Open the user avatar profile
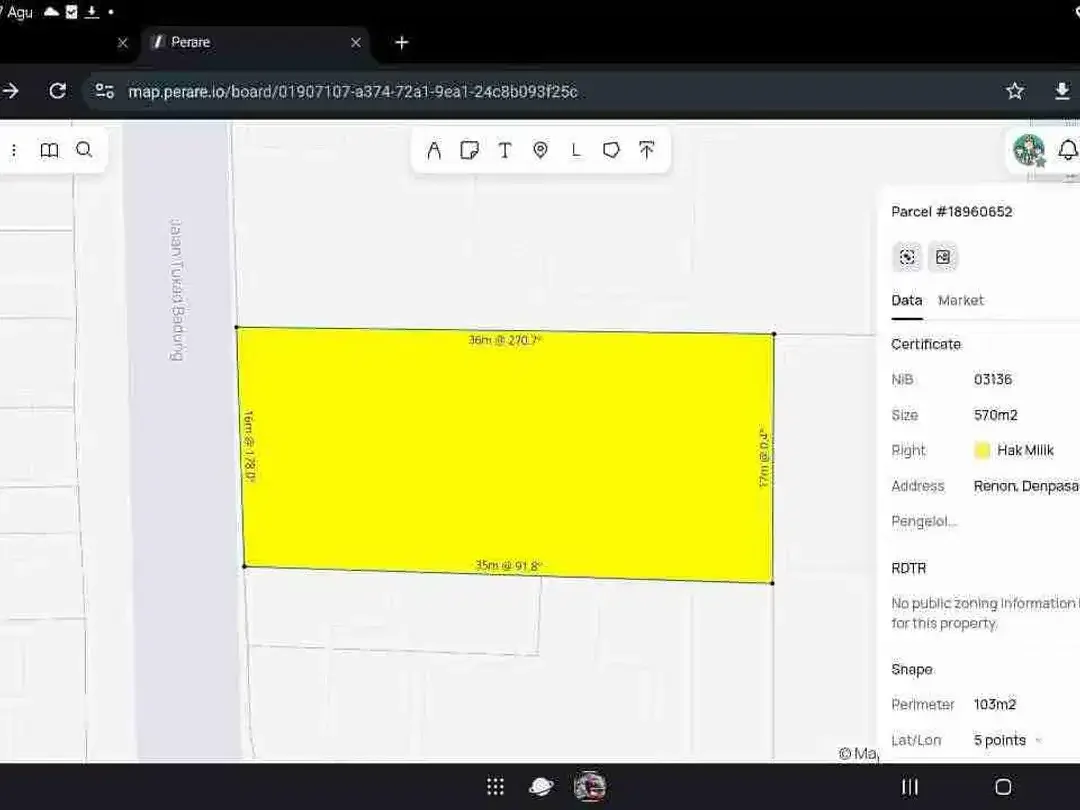 point(1029,149)
